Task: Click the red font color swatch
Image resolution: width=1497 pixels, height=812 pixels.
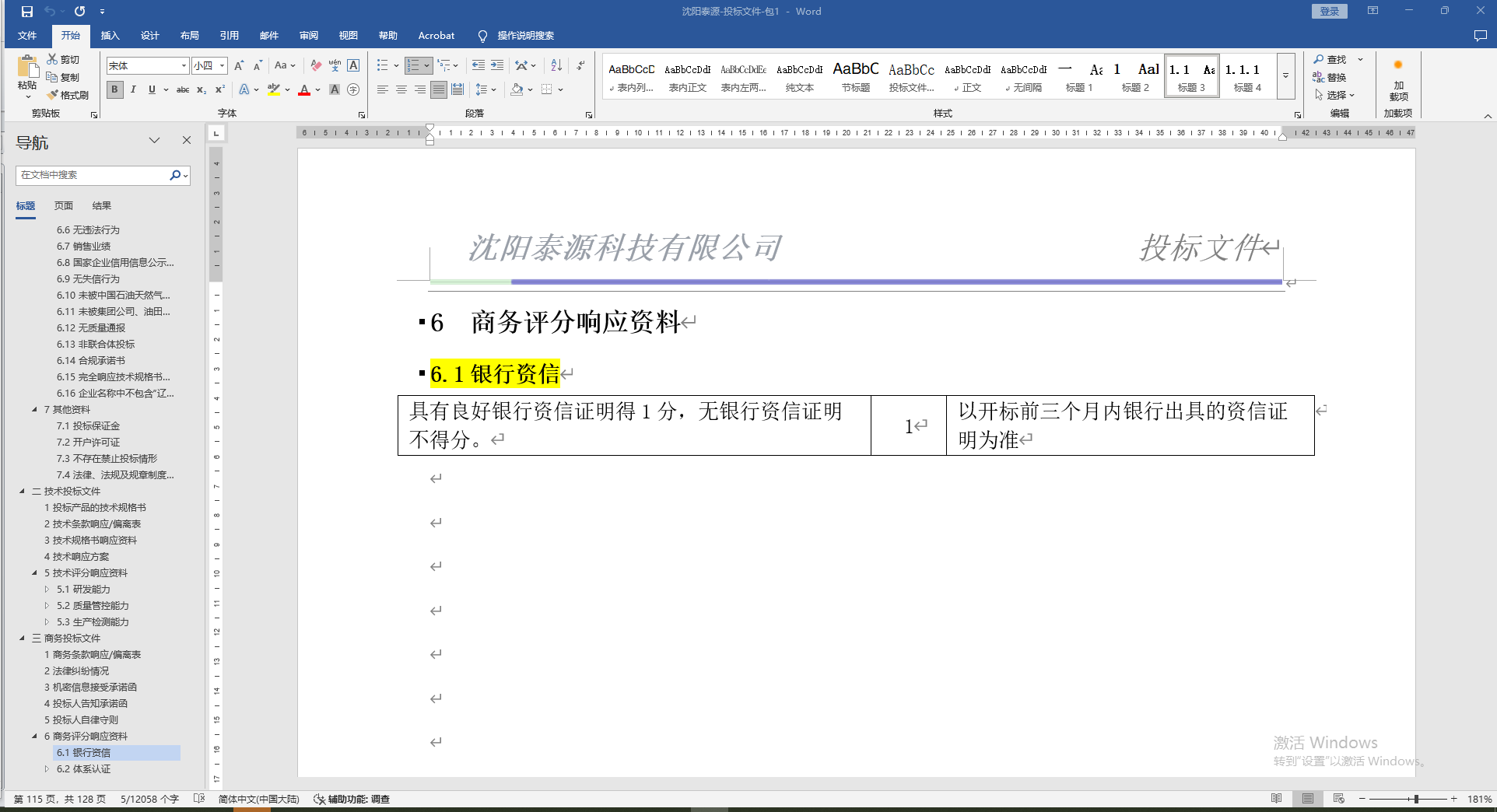Action: tap(304, 90)
